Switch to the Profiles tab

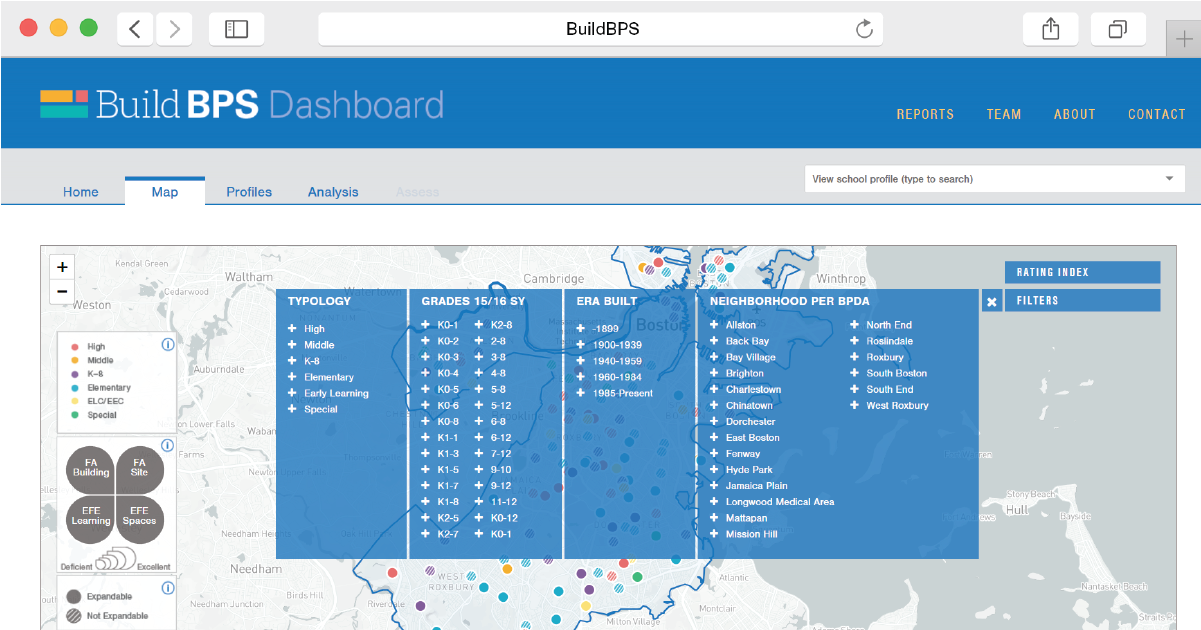tap(249, 192)
